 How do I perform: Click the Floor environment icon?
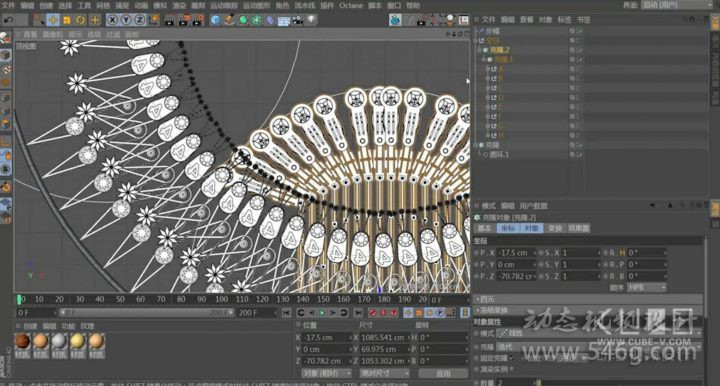coord(284,21)
